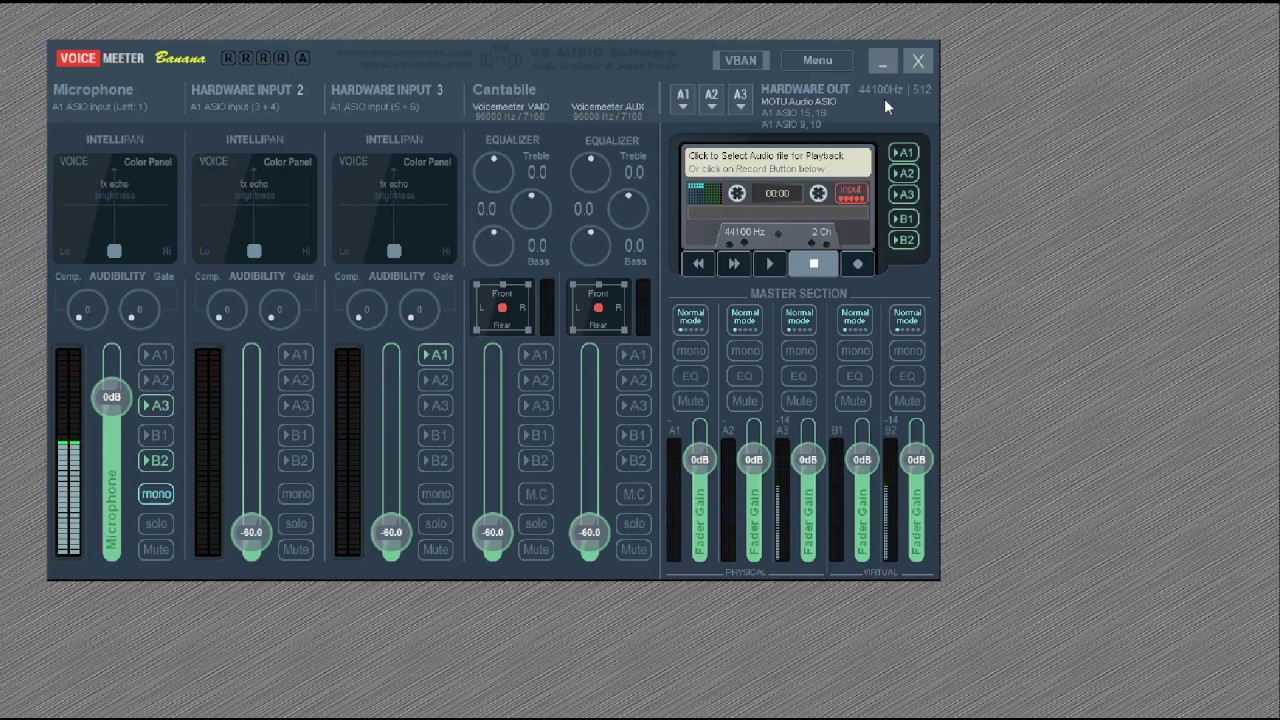Screen dimensions: 1280x720
Task: Click the Treble knob of Voicemeeter VAIO equalizer
Action: [x=493, y=173]
